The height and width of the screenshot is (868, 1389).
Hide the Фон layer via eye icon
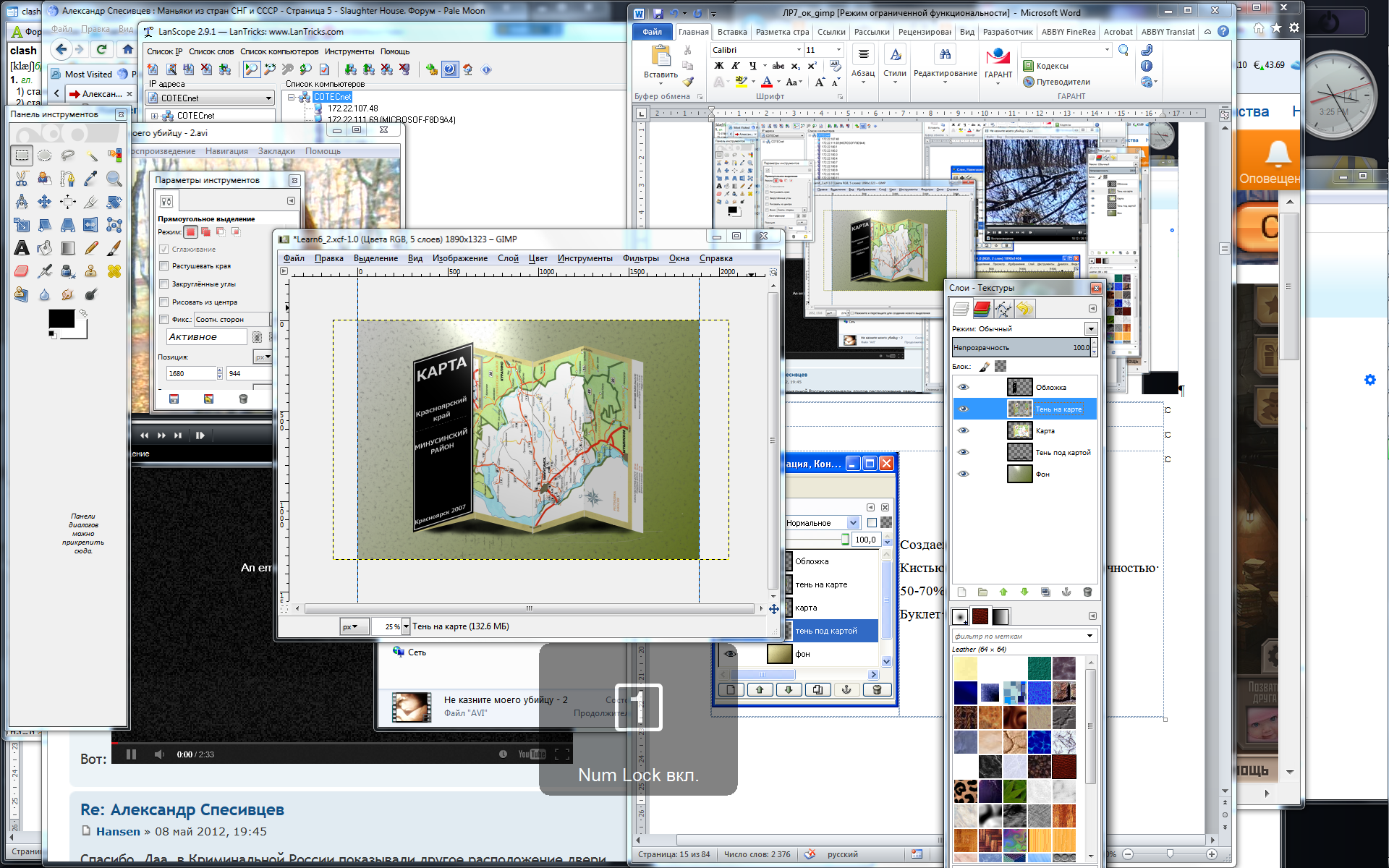[962, 475]
